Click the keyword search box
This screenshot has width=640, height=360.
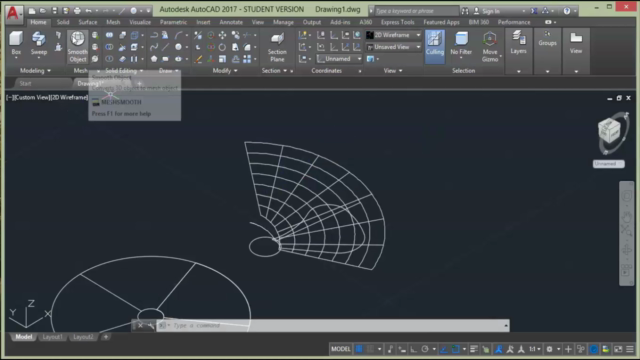pos(416,11)
